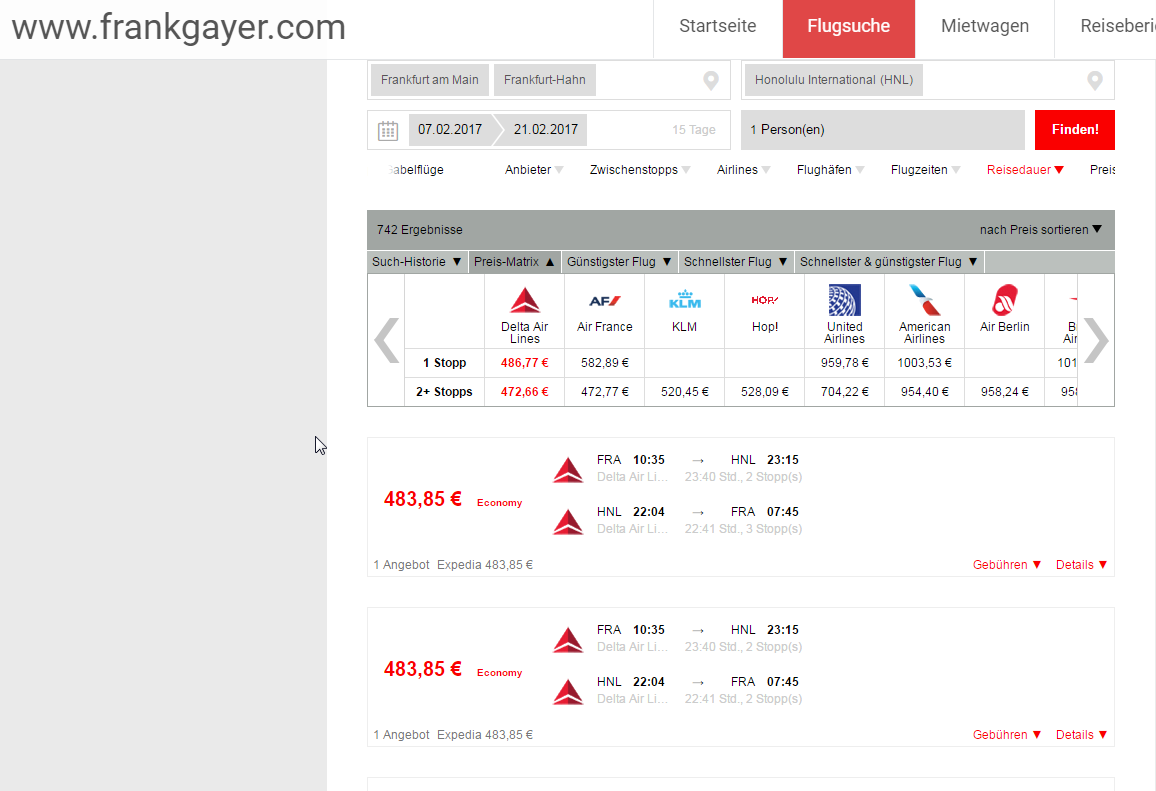
Task: Click Delta logo of first result's return flight
Action: click(568, 521)
